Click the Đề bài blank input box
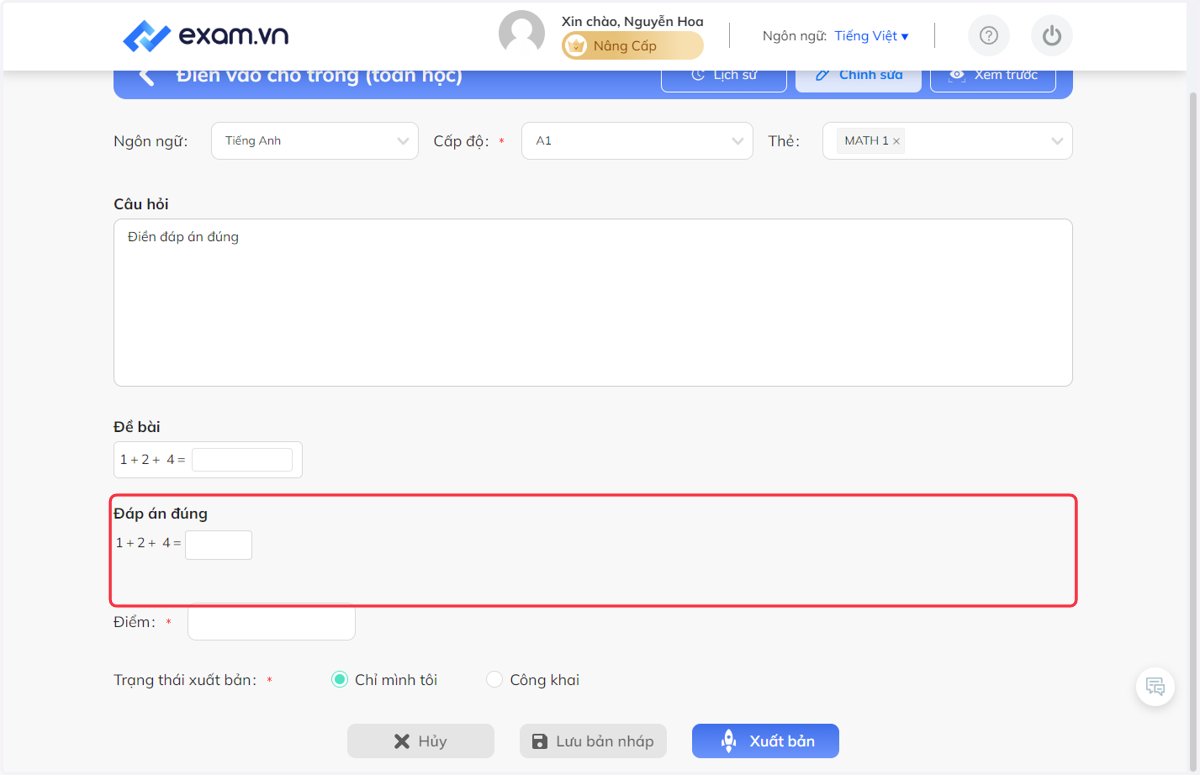Screen dimensions: 1200x775 click(242, 459)
